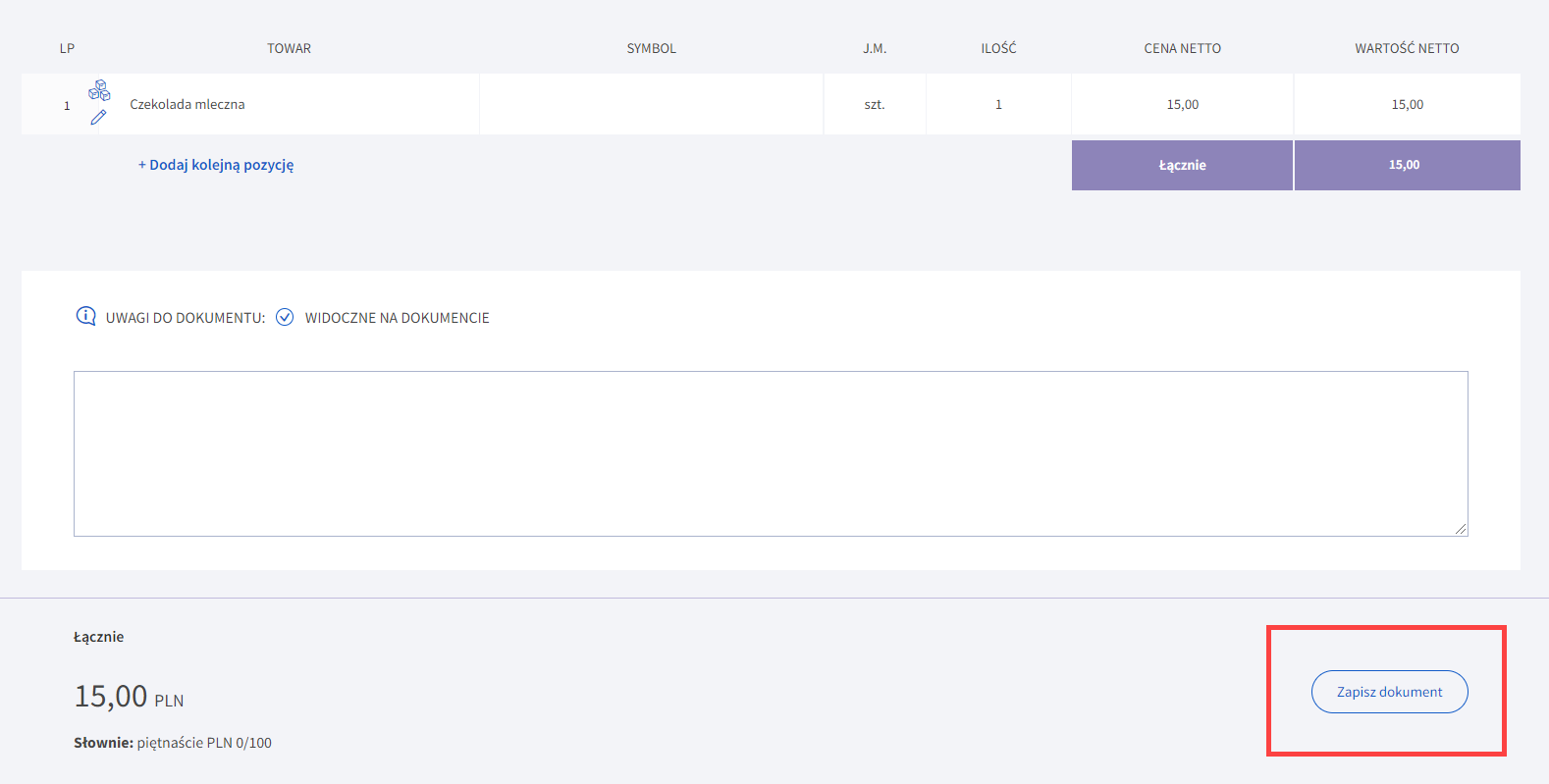The width and height of the screenshot is (1549, 784).
Task: Click the 'UWAGI DO DOKUMENTU' label
Action: [186, 318]
